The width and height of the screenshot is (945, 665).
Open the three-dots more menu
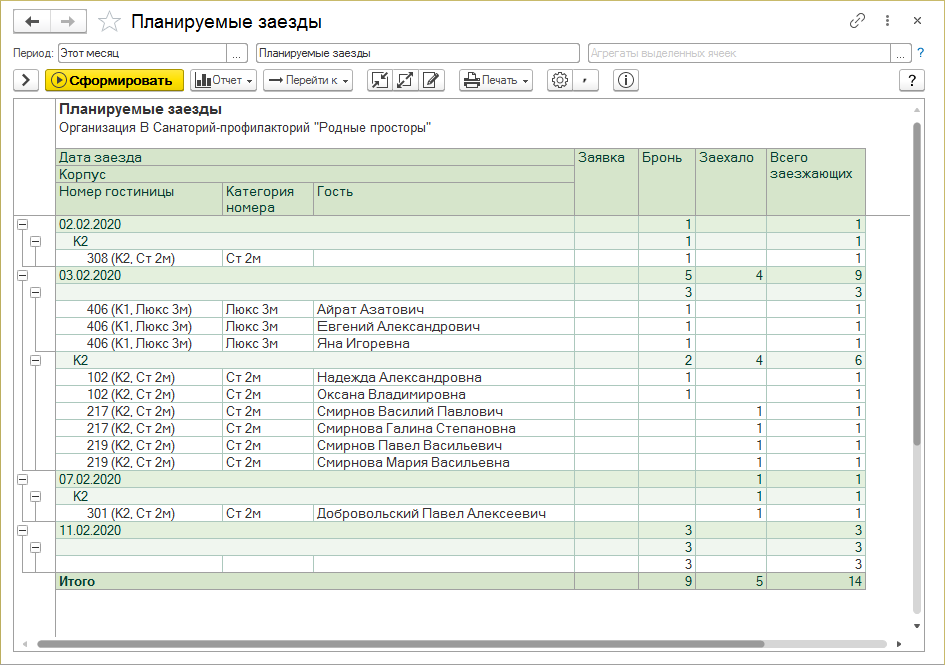[887, 21]
